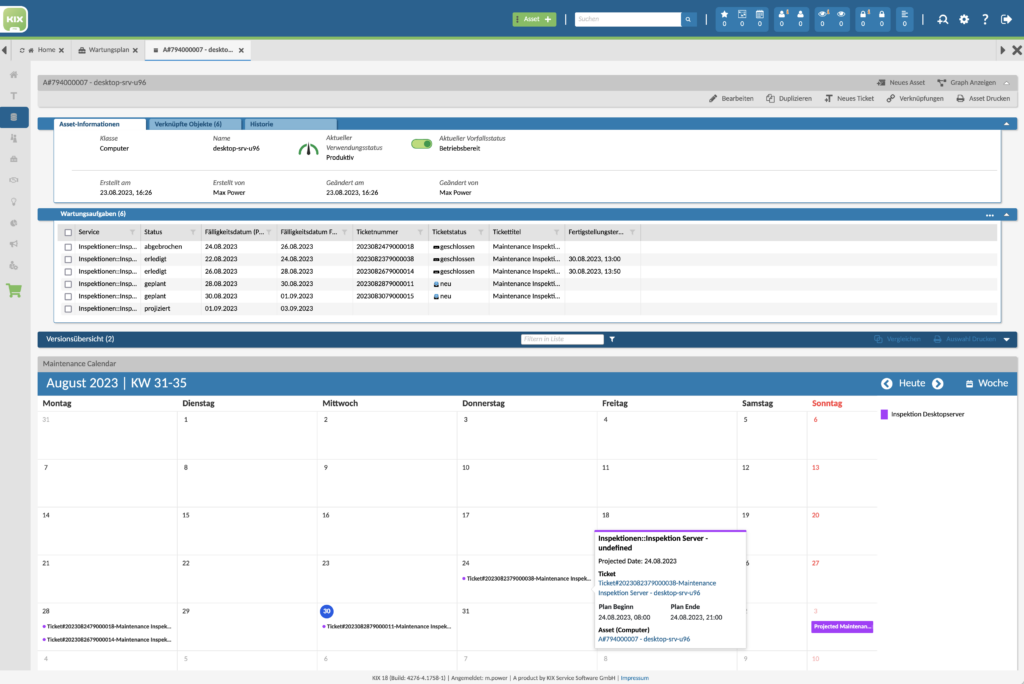Click the Heute button in calendar
The height and width of the screenshot is (684, 1024).
click(x=911, y=383)
